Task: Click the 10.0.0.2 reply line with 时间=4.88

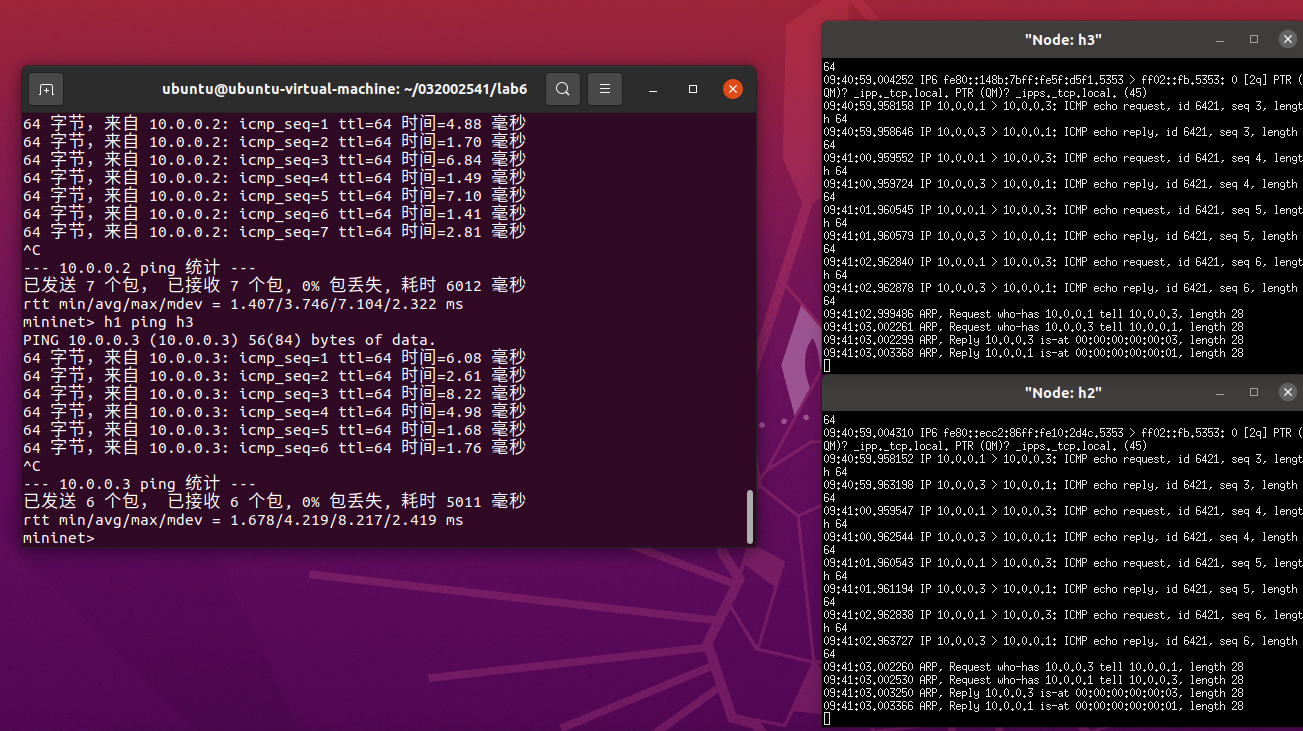Action: coord(274,123)
